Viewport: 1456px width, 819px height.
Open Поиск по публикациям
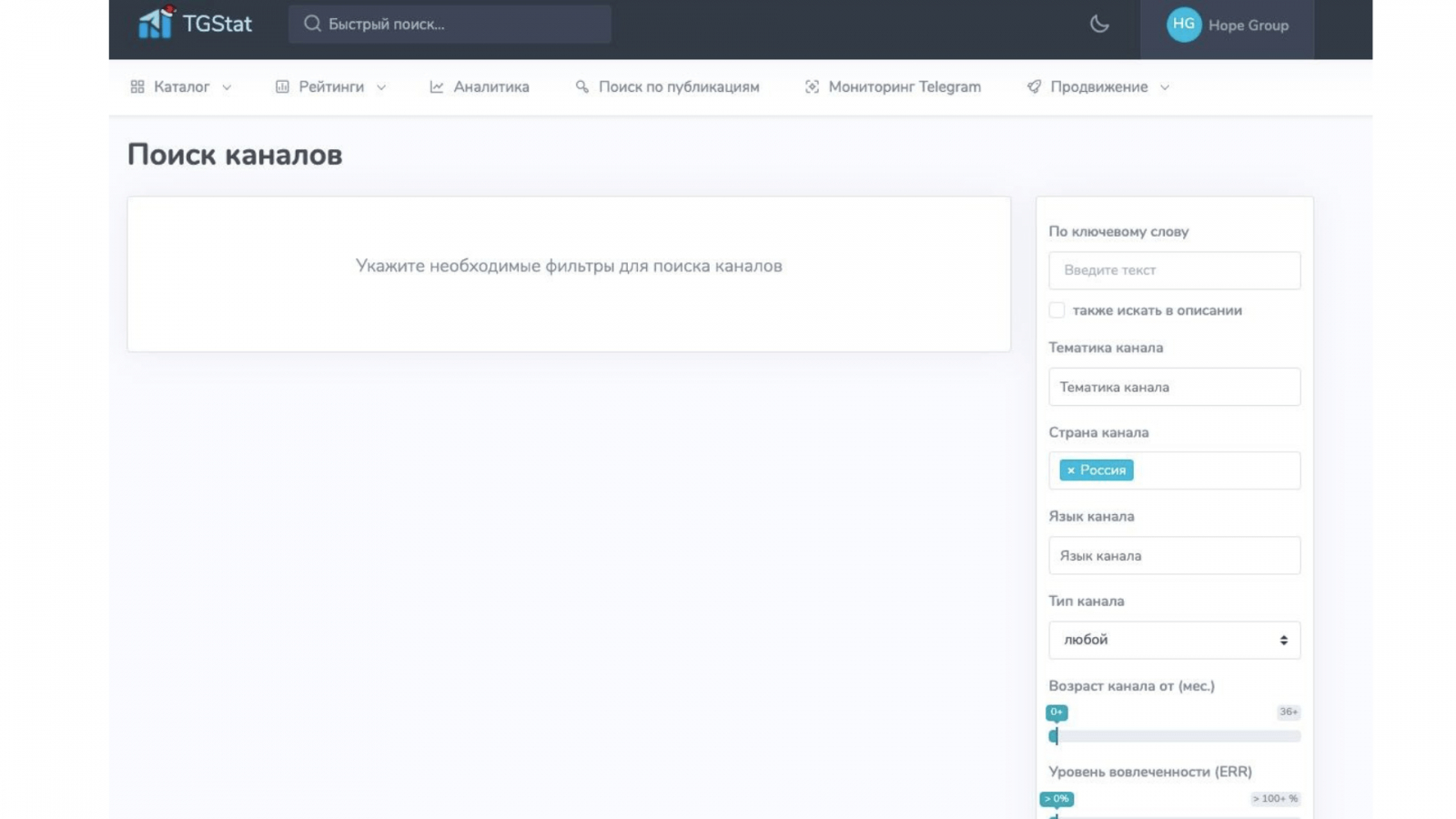click(667, 86)
